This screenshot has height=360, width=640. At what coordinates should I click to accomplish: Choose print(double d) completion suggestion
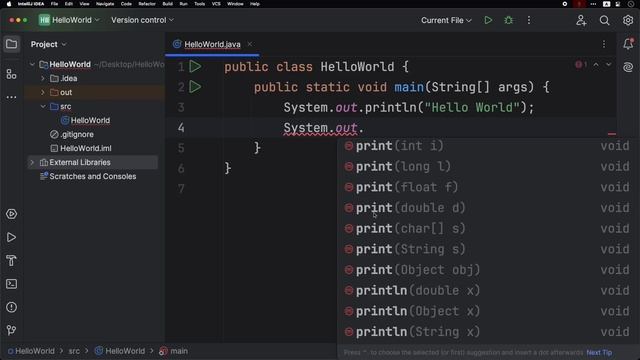[x=488, y=208]
